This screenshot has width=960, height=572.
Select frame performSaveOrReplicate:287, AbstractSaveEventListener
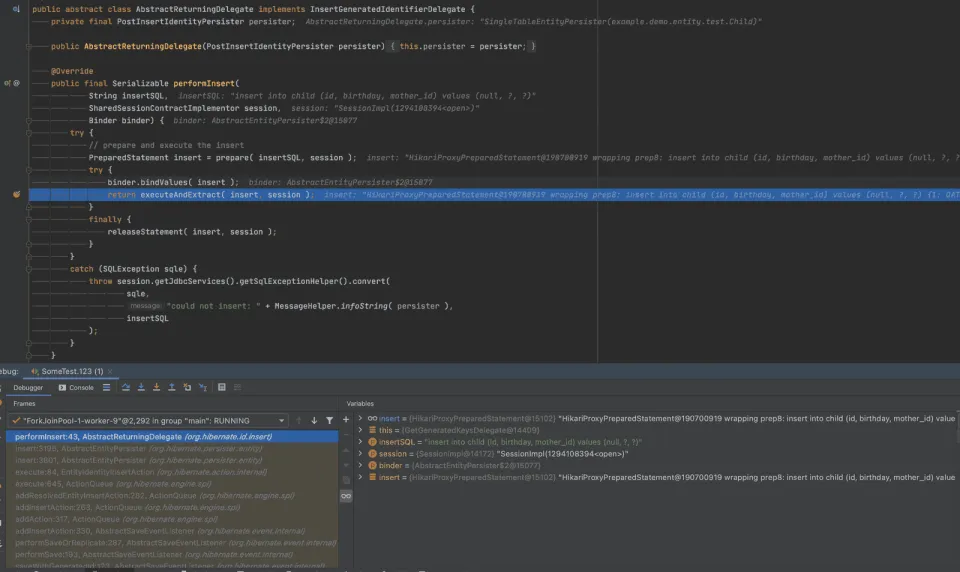point(172,543)
